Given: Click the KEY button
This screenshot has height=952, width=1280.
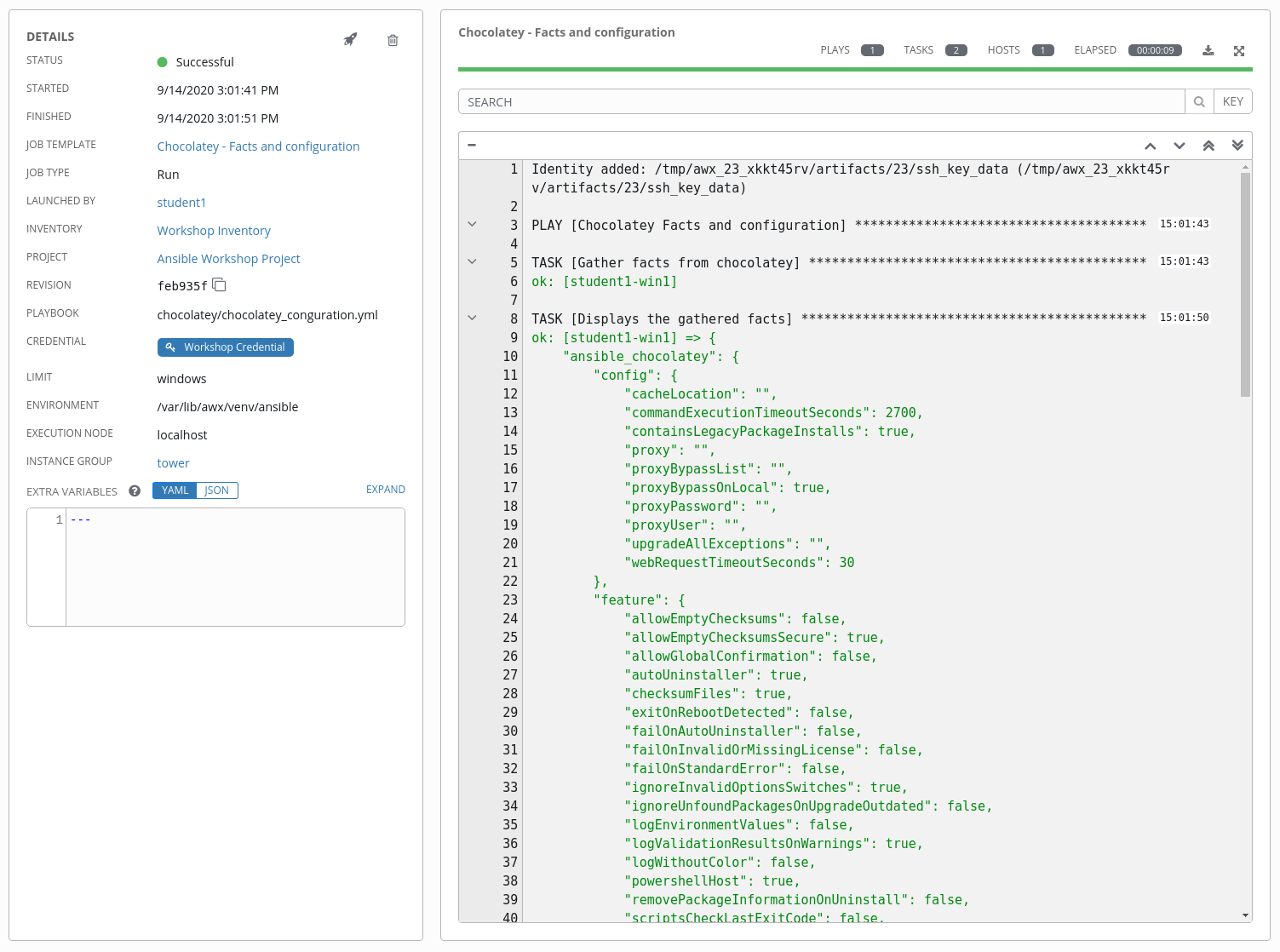Looking at the screenshot, I should 1232,102.
